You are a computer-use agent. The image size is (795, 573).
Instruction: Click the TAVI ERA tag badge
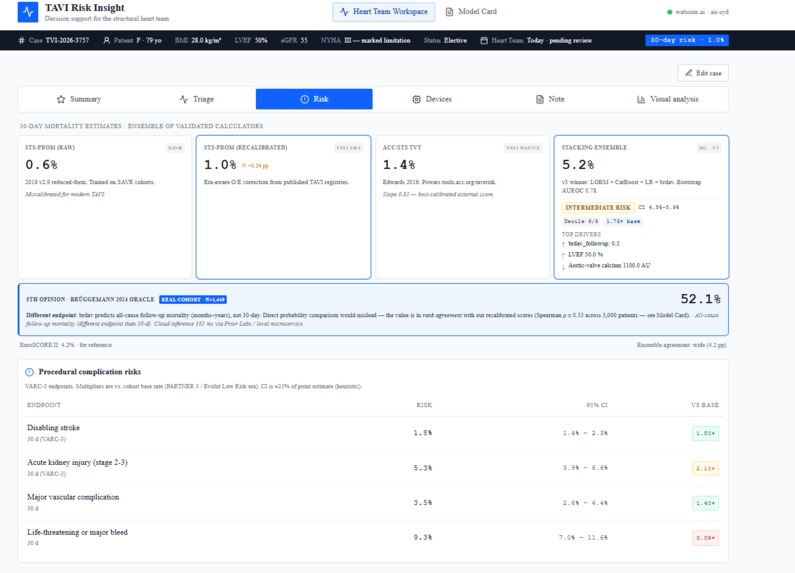tap(349, 148)
